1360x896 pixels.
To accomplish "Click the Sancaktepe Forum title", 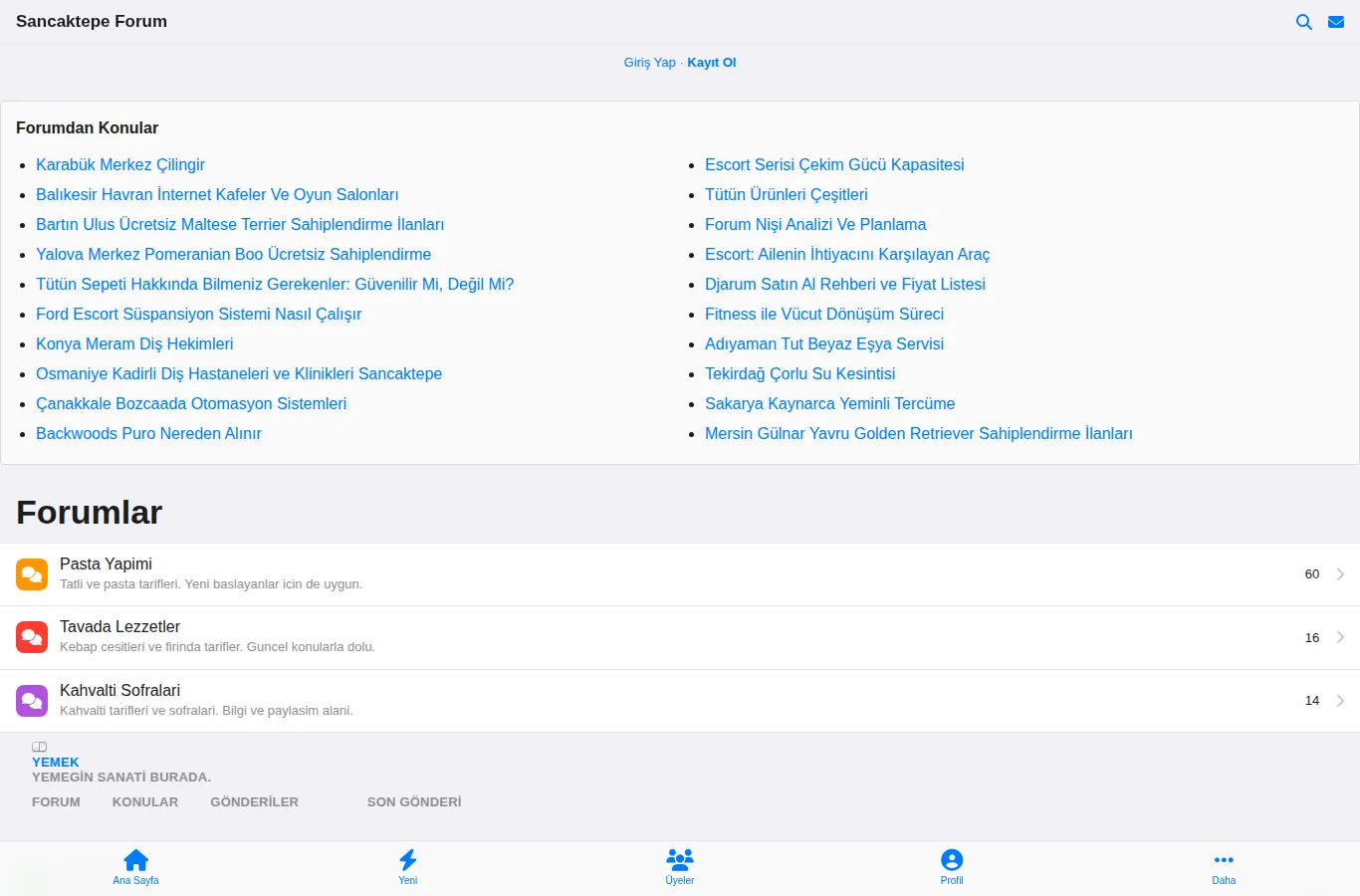I will 92,21.
